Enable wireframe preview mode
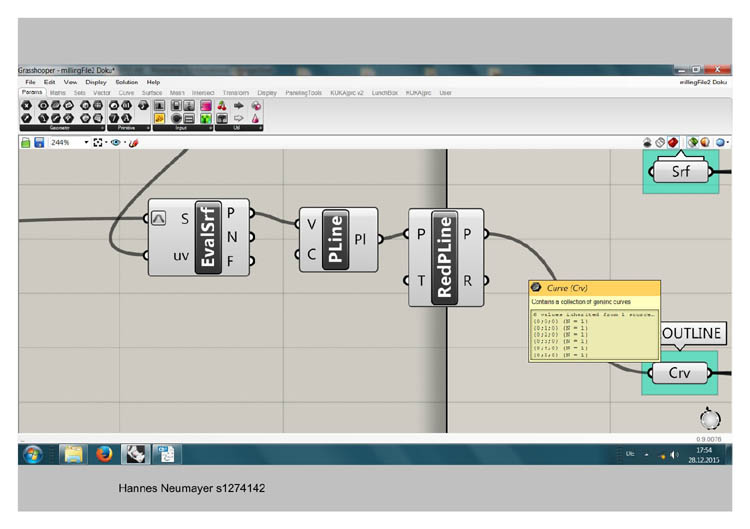Screen dimensions: 750x529 (660, 142)
